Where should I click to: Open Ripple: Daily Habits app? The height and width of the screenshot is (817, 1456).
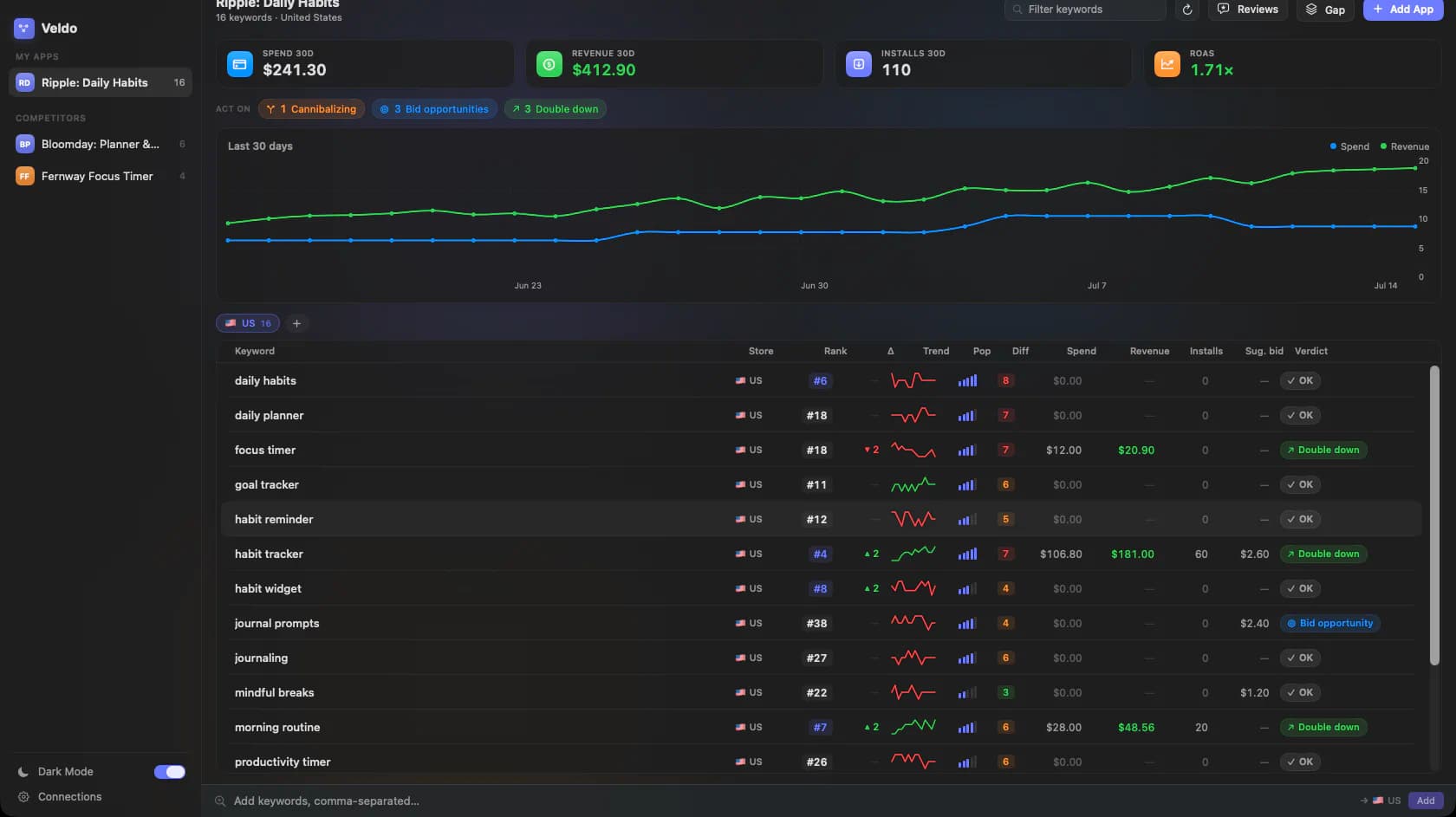click(101, 83)
